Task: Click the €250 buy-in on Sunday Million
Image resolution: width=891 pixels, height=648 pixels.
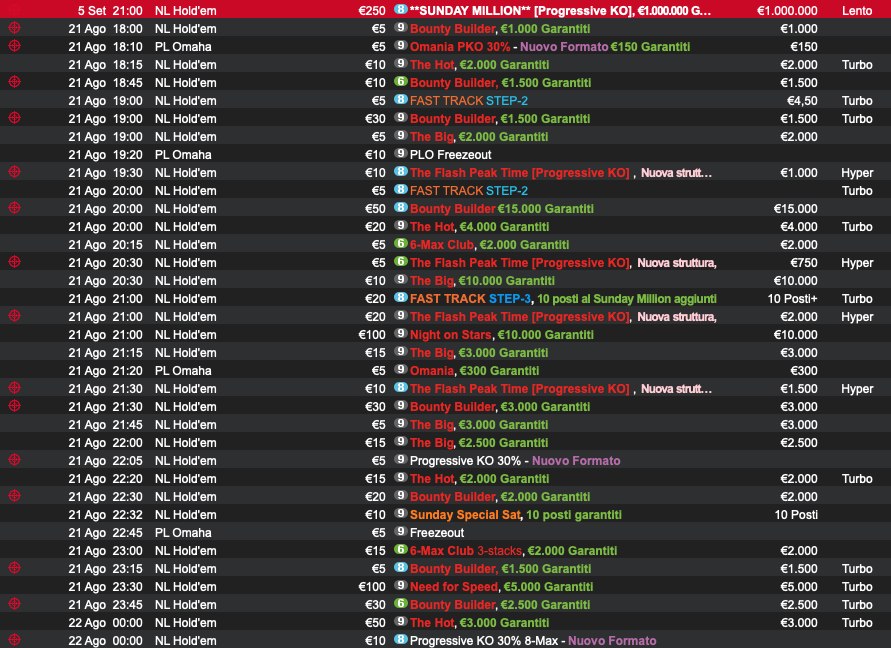Action: pyautogui.click(x=372, y=11)
